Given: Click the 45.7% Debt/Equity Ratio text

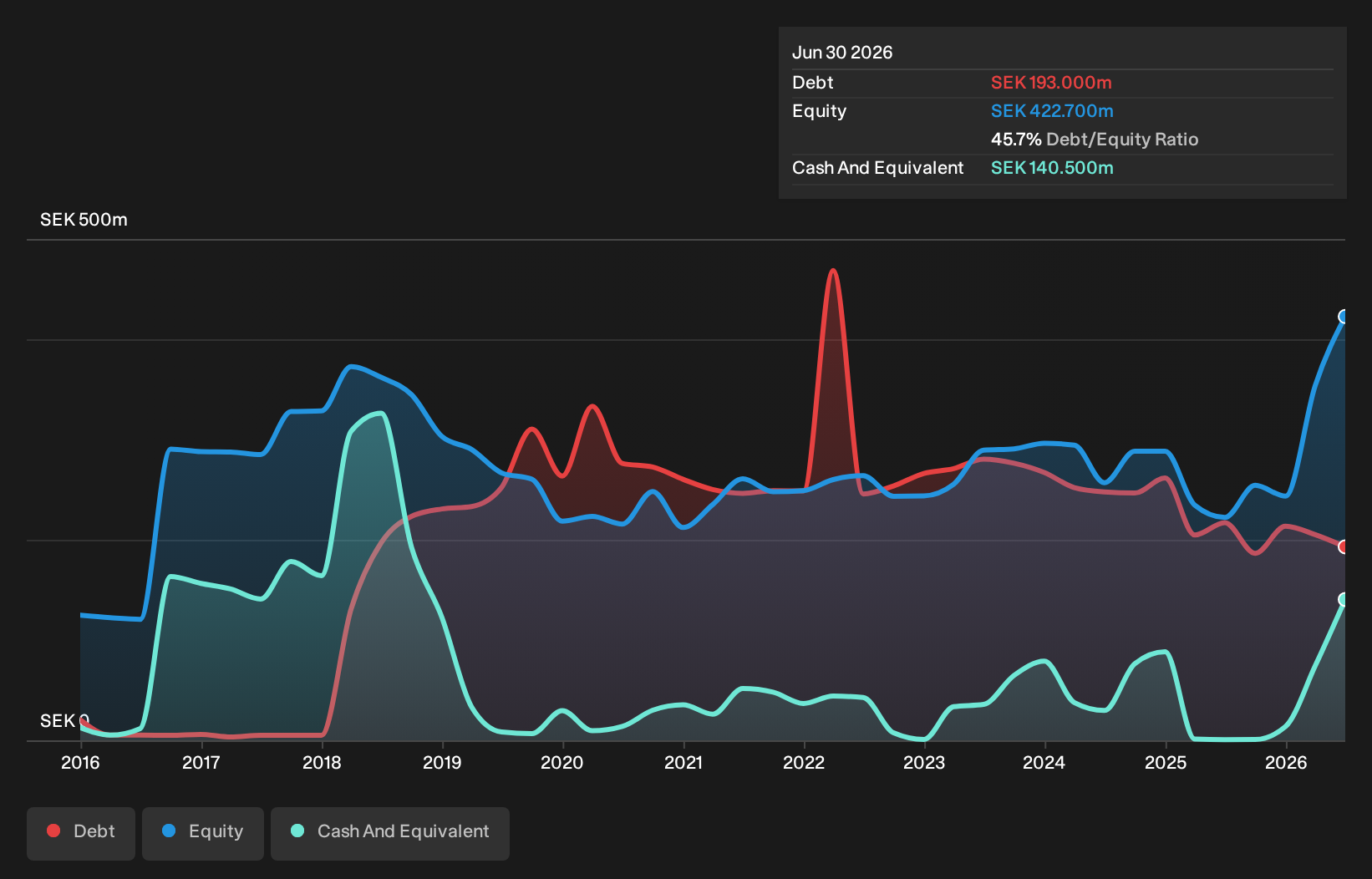Looking at the screenshot, I should [x=1095, y=140].
